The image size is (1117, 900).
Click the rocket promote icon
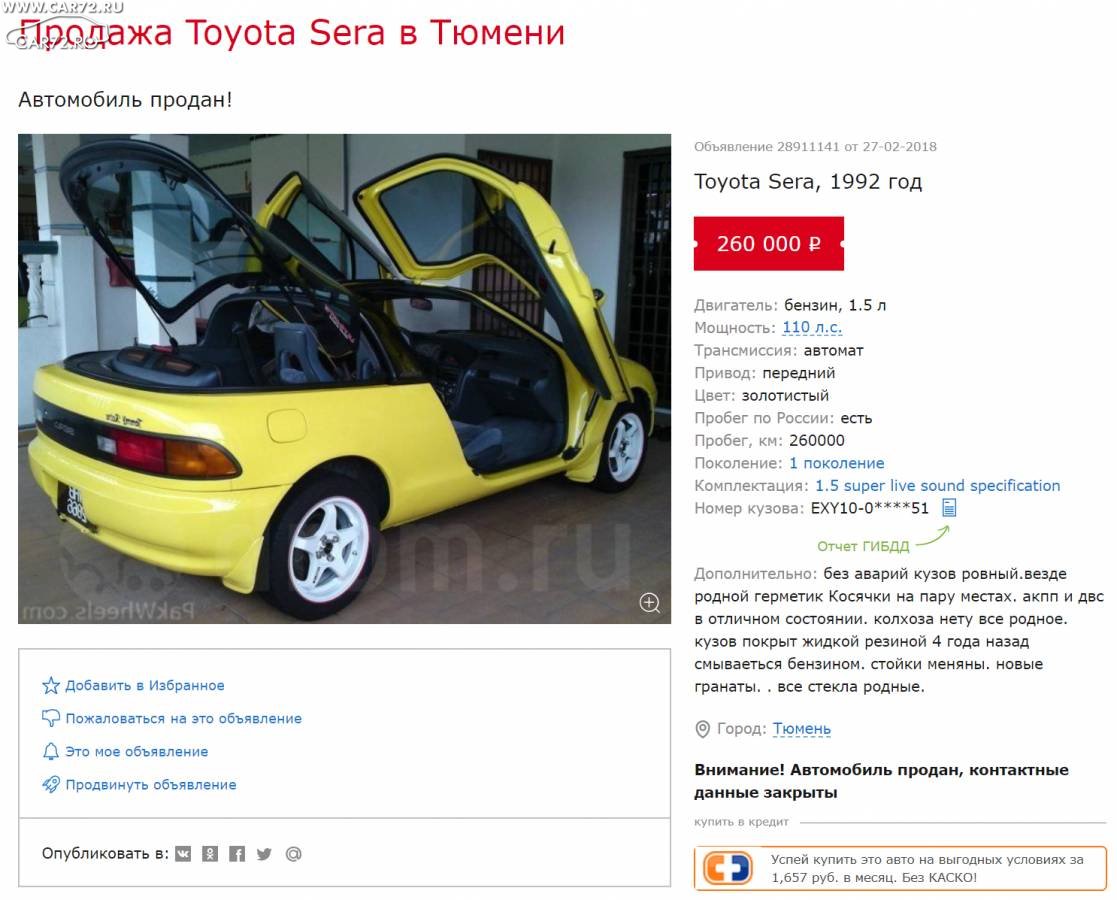tap(51, 785)
